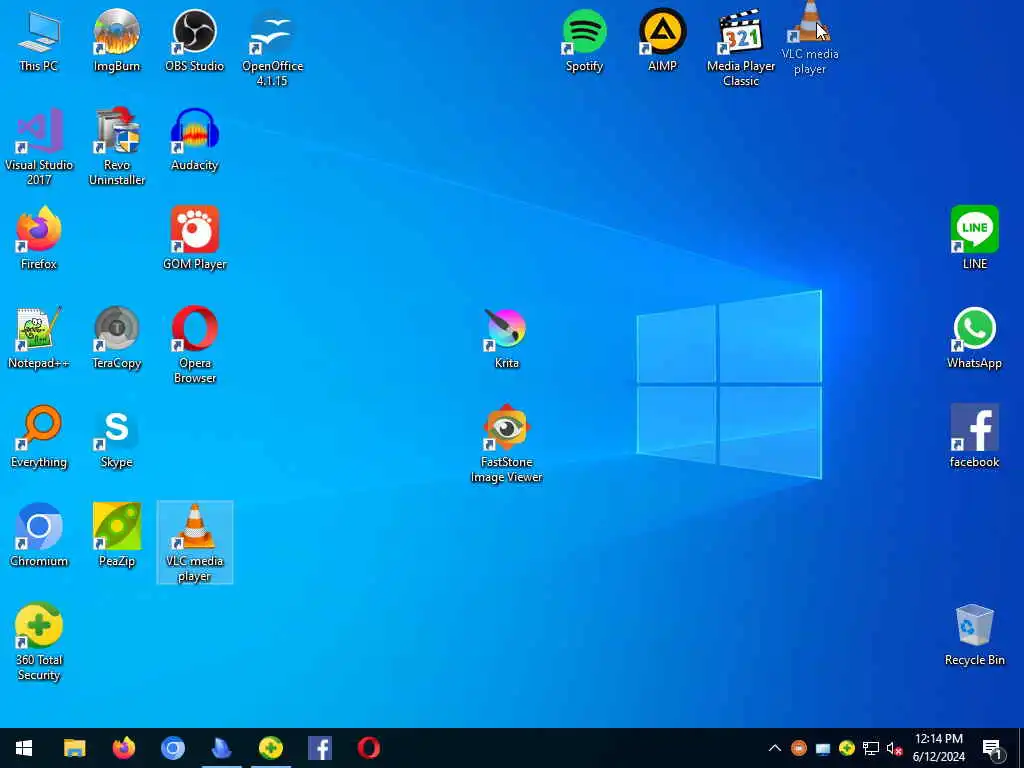The height and width of the screenshot is (768, 1024).
Task: Select the ImgBurn shortcut
Action: (x=116, y=40)
